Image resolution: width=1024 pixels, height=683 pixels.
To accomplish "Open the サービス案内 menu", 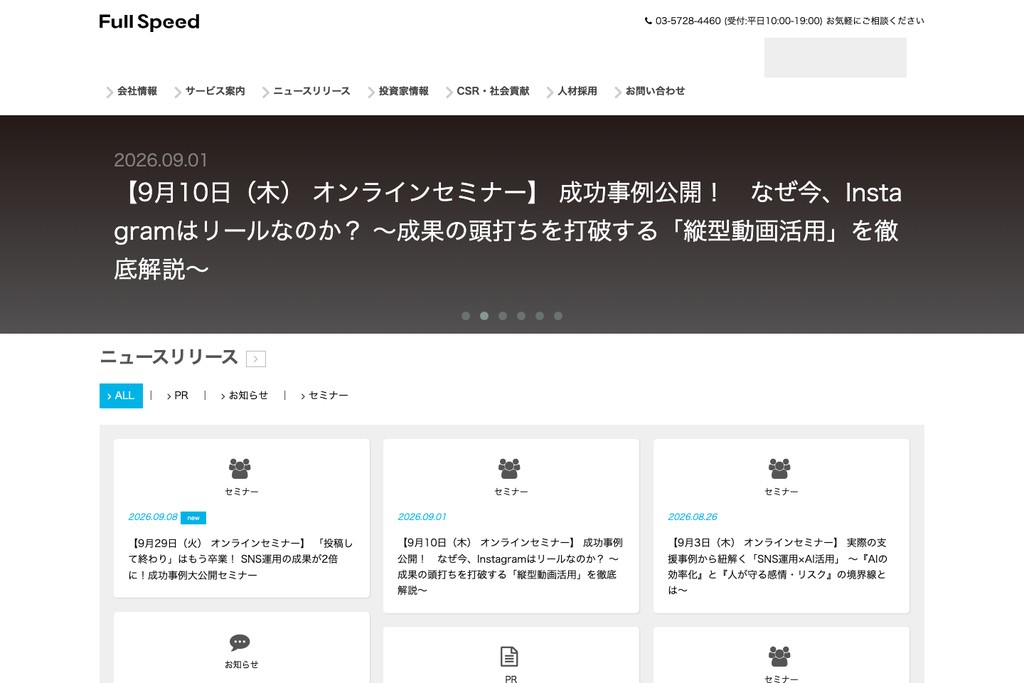I will [x=215, y=91].
